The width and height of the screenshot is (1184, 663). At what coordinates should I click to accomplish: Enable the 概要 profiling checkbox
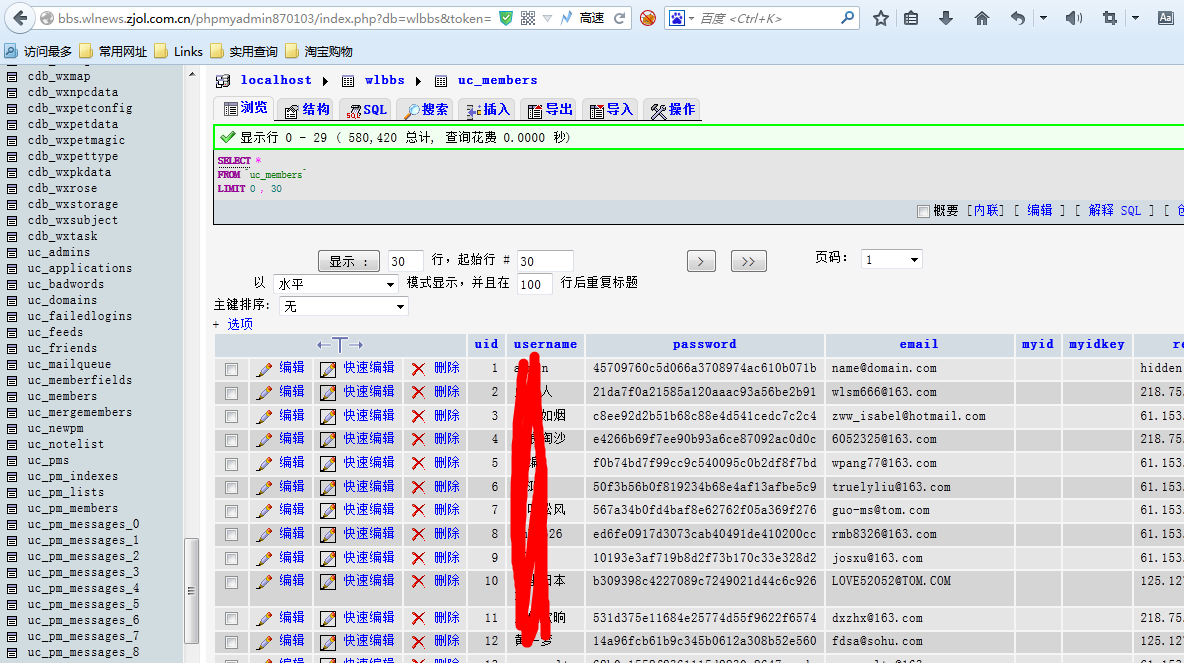point(923,211)
